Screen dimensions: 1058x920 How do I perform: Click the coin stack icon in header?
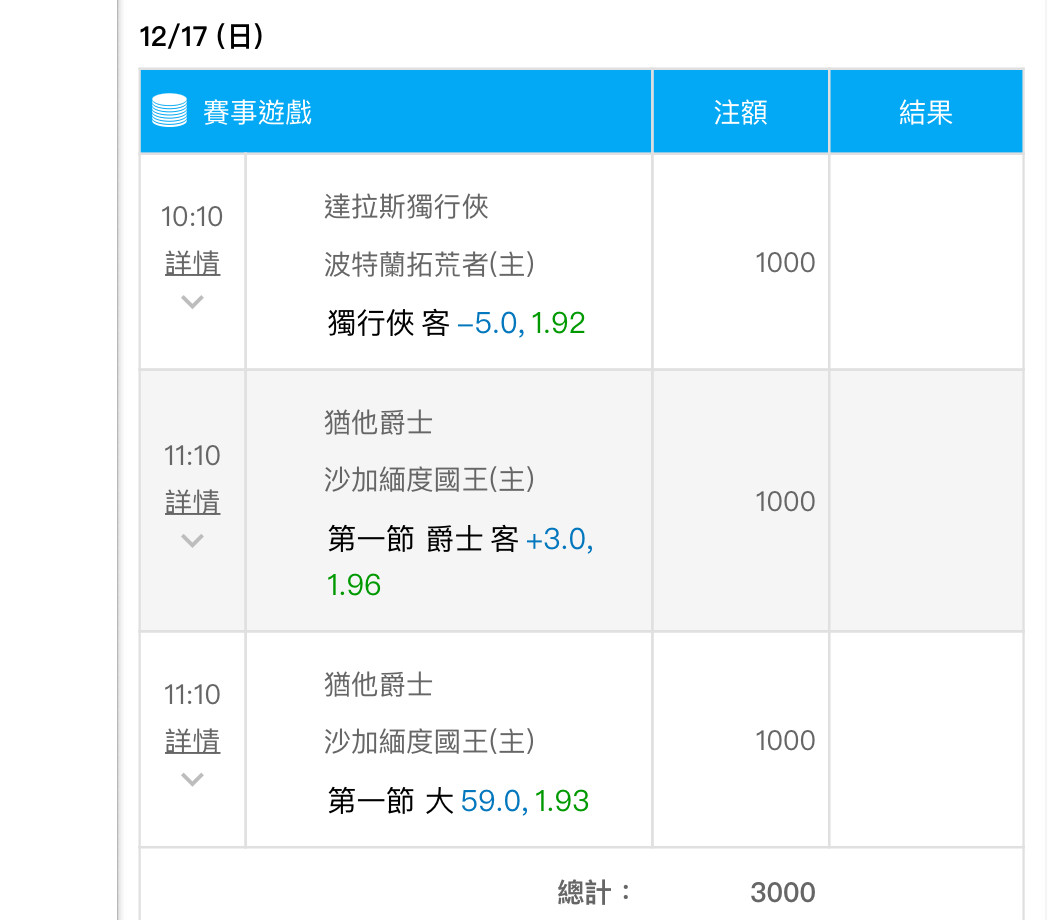(x=169, y=111)
